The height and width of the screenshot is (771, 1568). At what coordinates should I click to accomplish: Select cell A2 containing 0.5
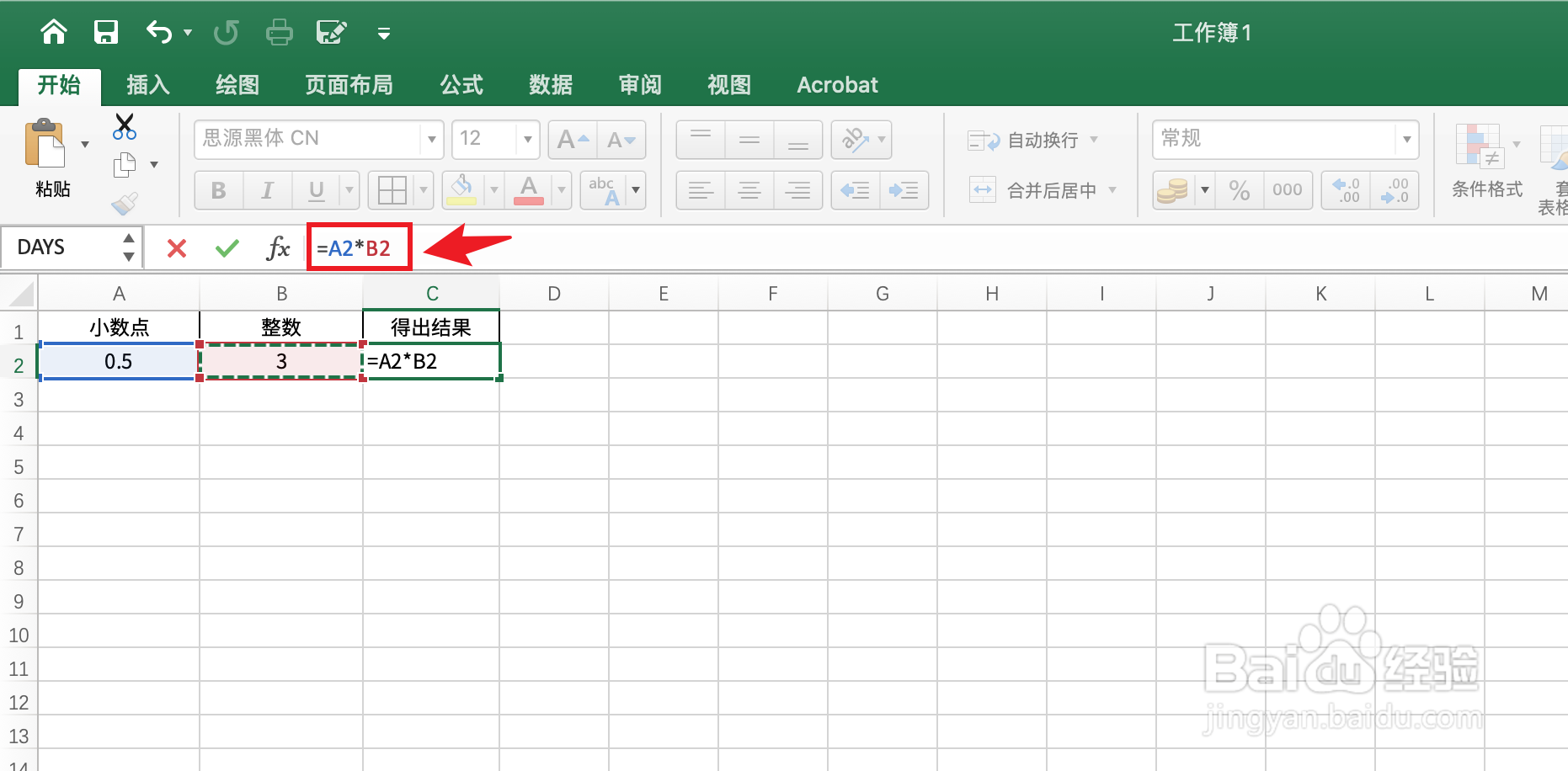tap(119, 361)
